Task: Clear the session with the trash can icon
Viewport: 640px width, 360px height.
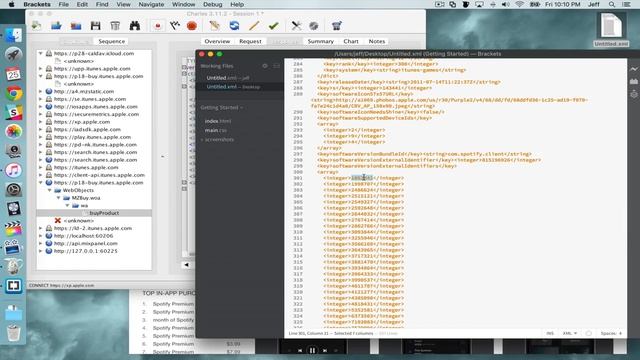Action: (x=115, y=26)
